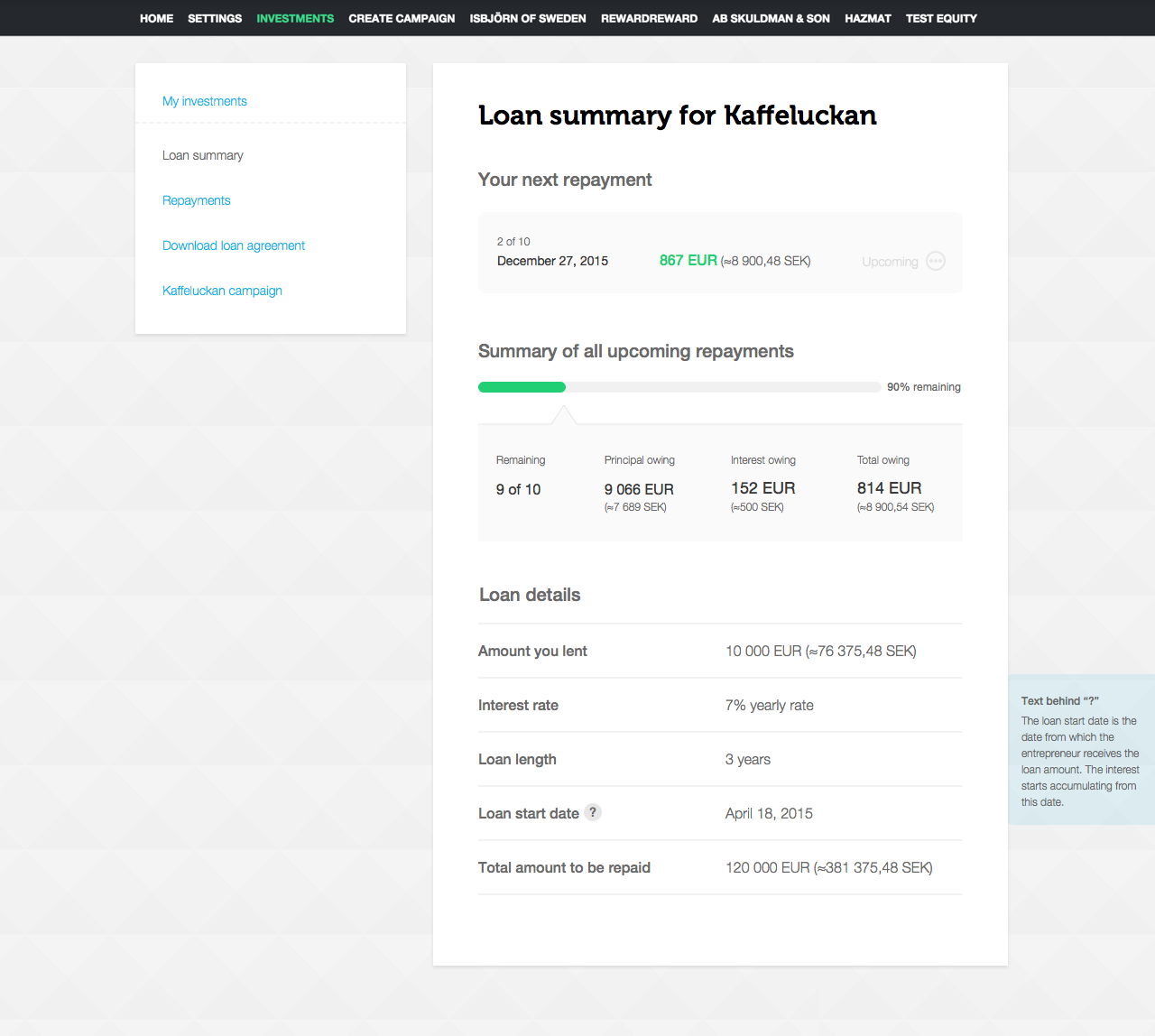Image resolution: width=1155 pixels, height=1036 pixels.
Task: Click the question mark help icon
Action: pyautogui.click(x=593, y=812)
